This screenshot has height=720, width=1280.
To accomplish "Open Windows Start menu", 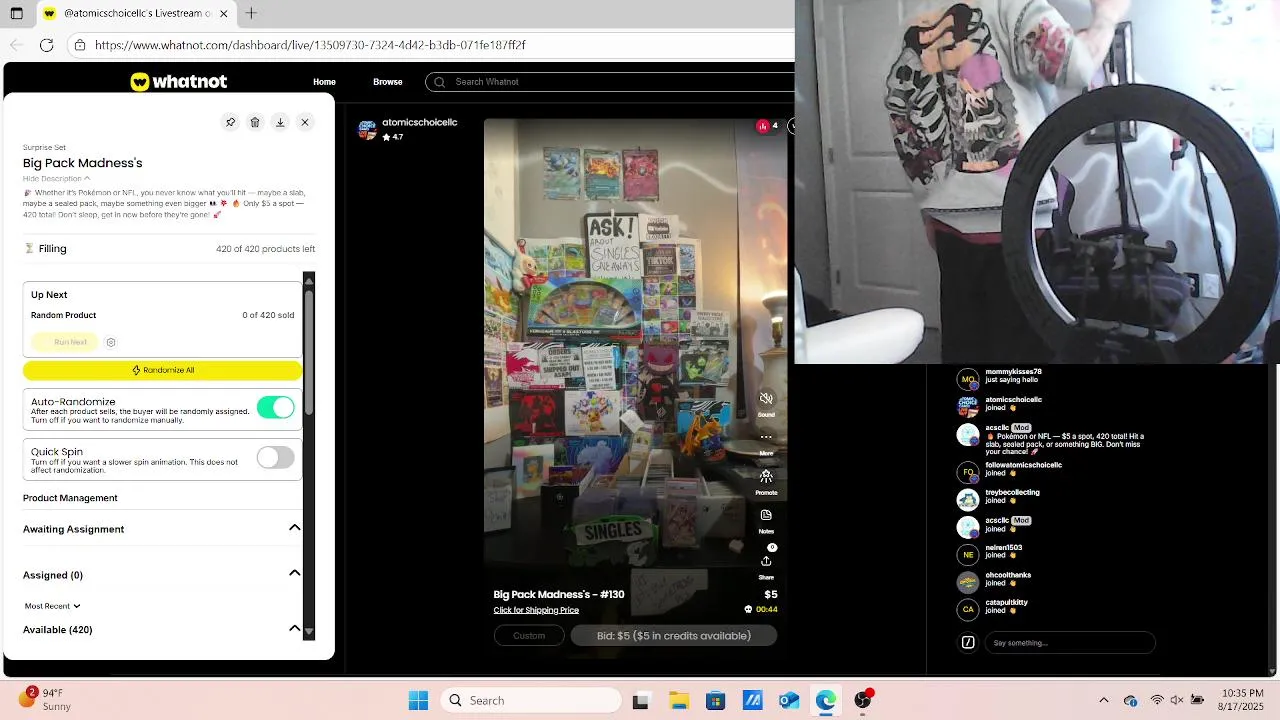I will [x=418, y=701].
